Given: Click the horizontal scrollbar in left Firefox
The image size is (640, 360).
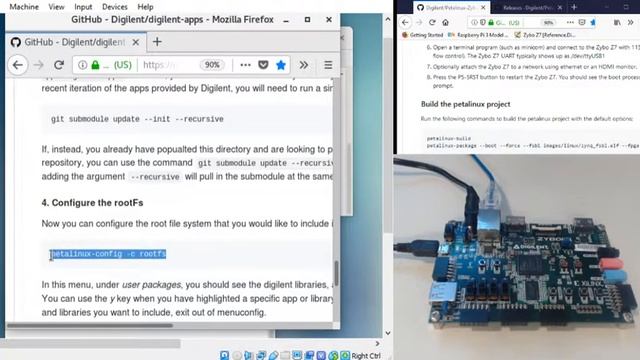Looking at the screenshot, I should tap(90, 325).
